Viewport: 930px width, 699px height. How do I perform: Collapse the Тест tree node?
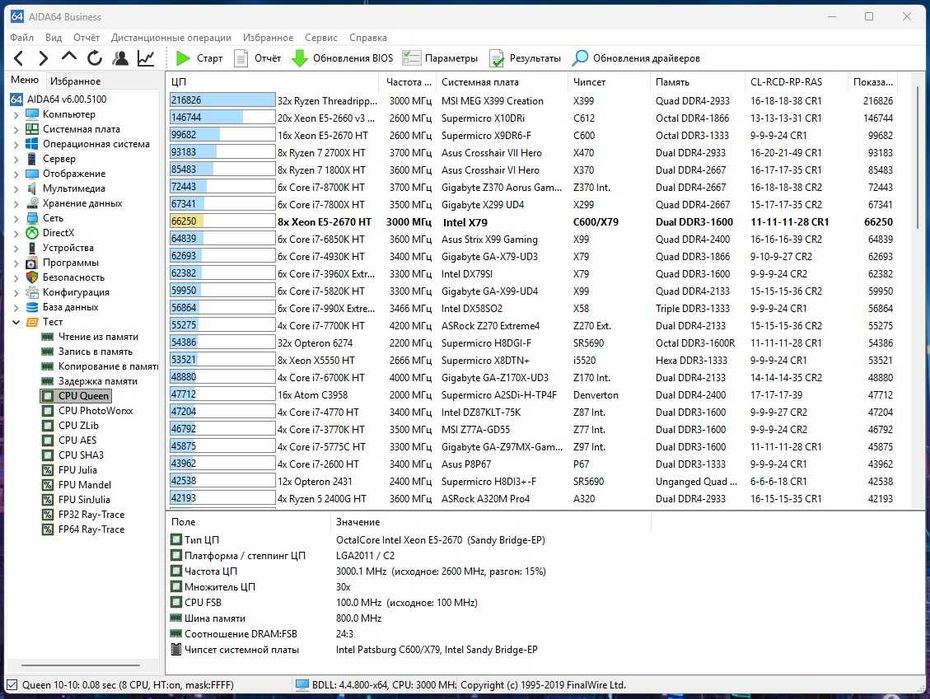click(16, 322)
